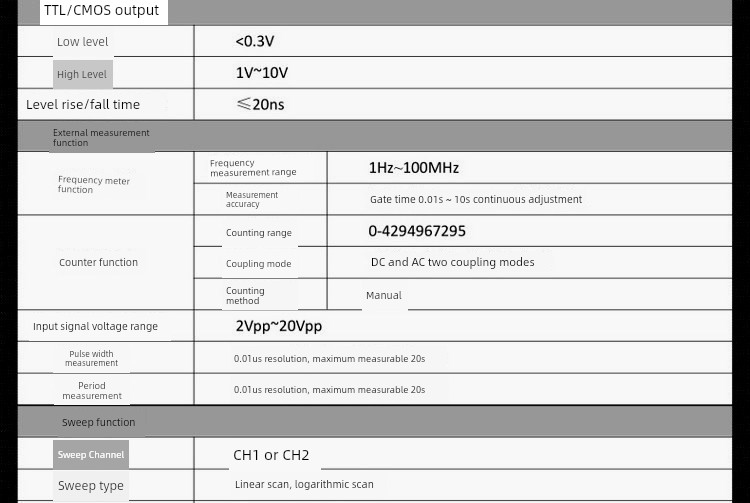750x503 pixels.
Task: Select 'Level rise/fall time' label
Action: 83,104
